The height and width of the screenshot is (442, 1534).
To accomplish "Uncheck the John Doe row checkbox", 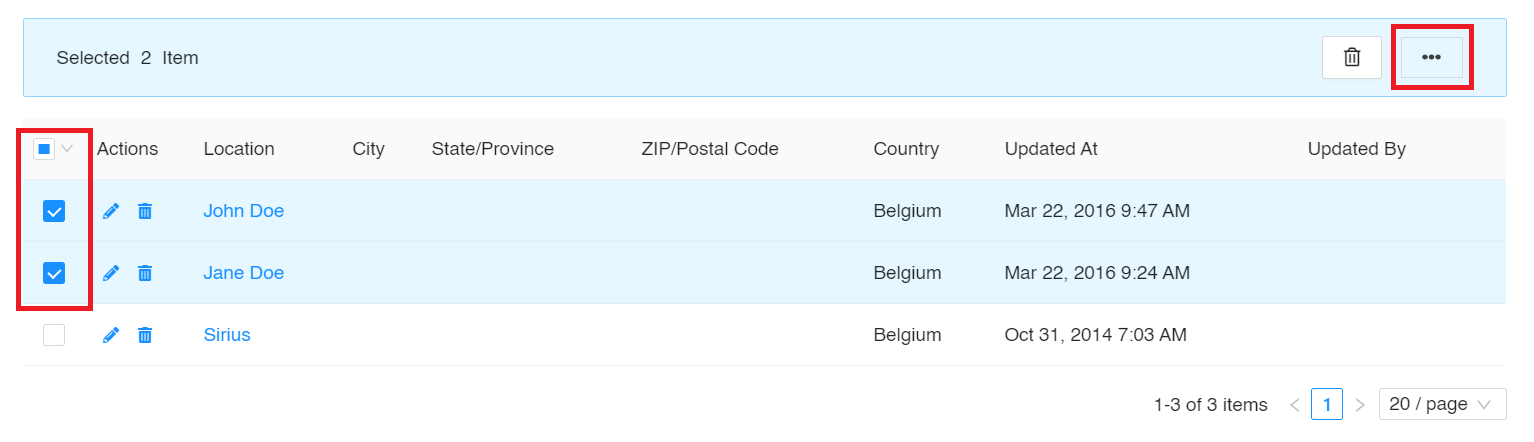I will click(x=54, y=211).
